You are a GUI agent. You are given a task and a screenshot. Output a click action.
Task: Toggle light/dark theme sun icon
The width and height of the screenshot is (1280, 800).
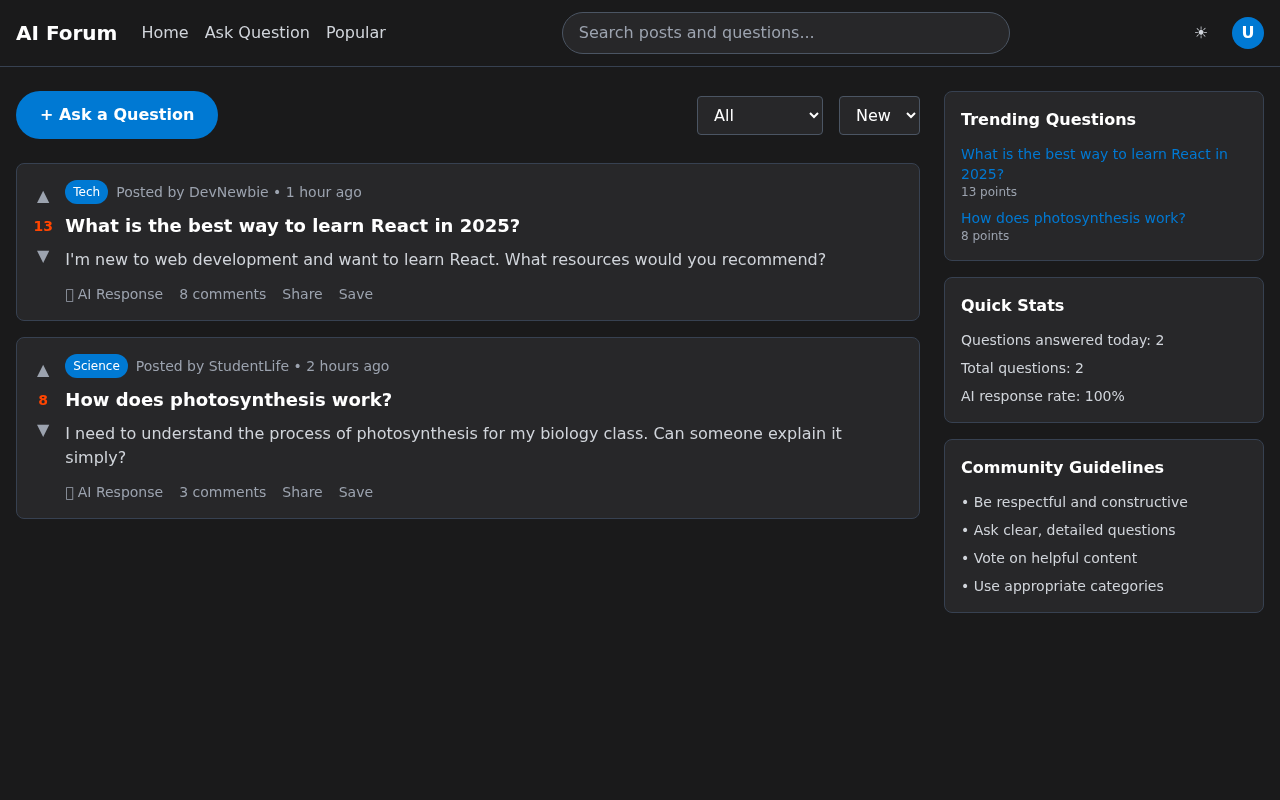[1200, 33]
